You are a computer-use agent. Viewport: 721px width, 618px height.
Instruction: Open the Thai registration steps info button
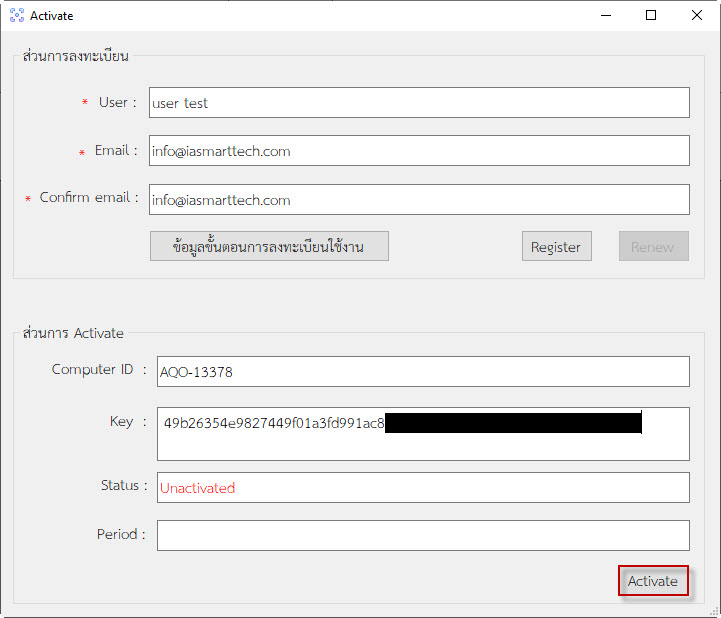269,246
